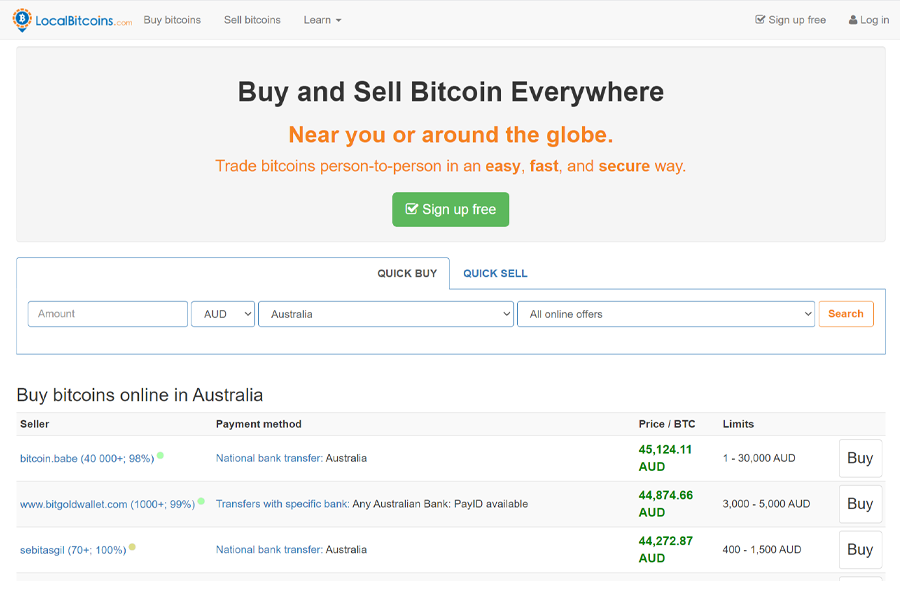Screen dimensions: 900x600
Task: Click the LocalBitcoins logo
Action: (72, 20)
